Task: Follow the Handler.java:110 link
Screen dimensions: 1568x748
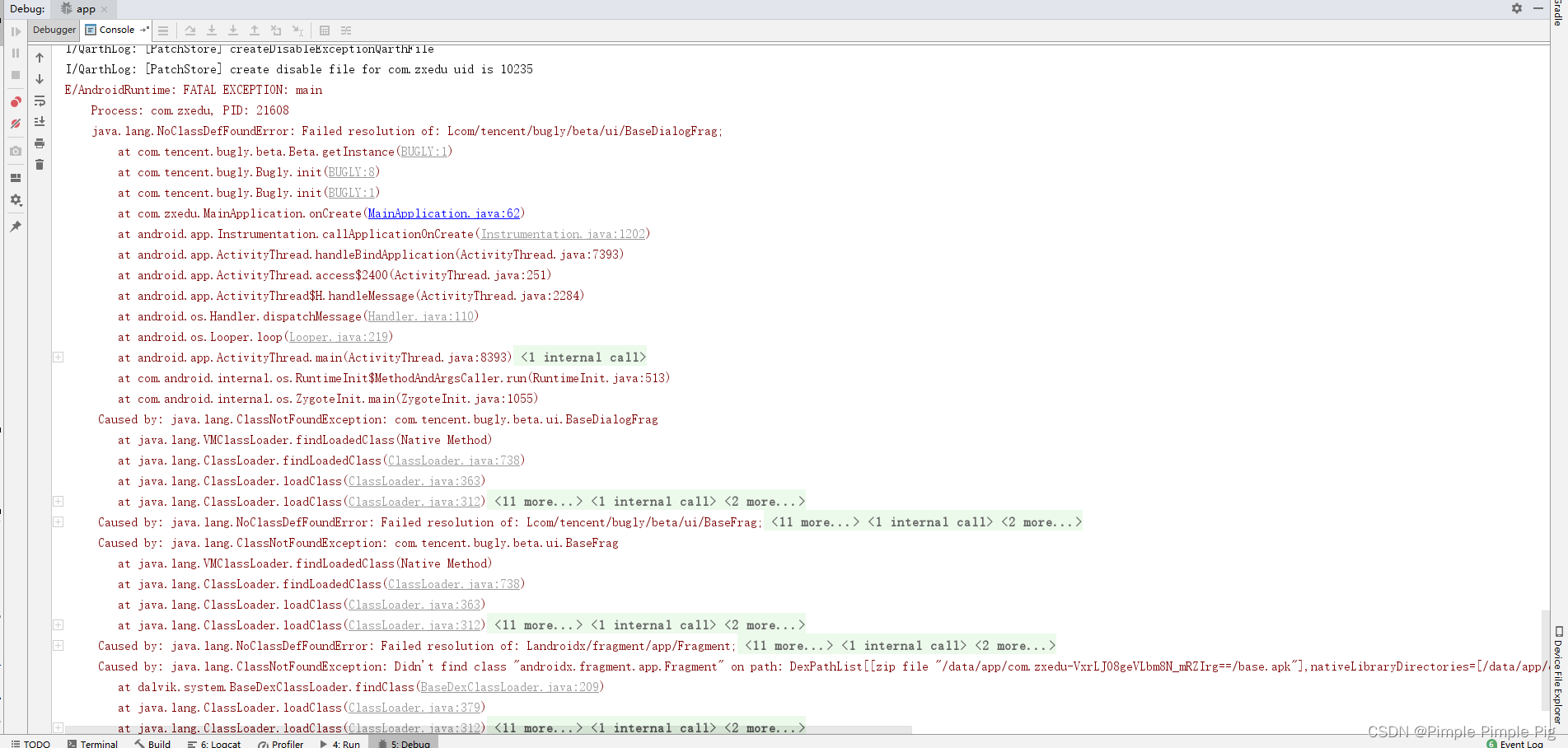Action: point(421,316)
